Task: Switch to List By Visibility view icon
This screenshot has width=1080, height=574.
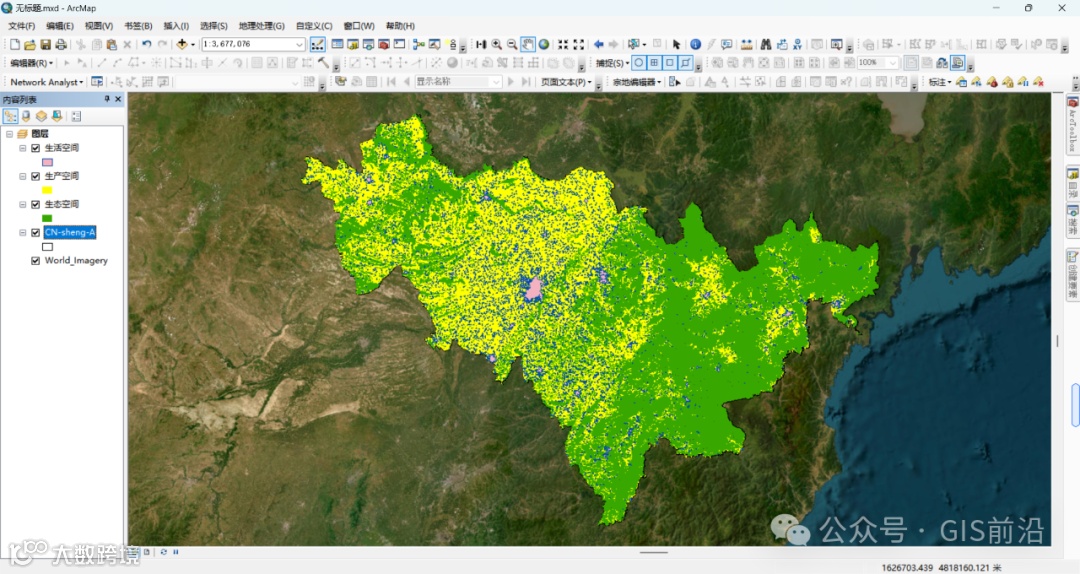Action: (41, 116)
